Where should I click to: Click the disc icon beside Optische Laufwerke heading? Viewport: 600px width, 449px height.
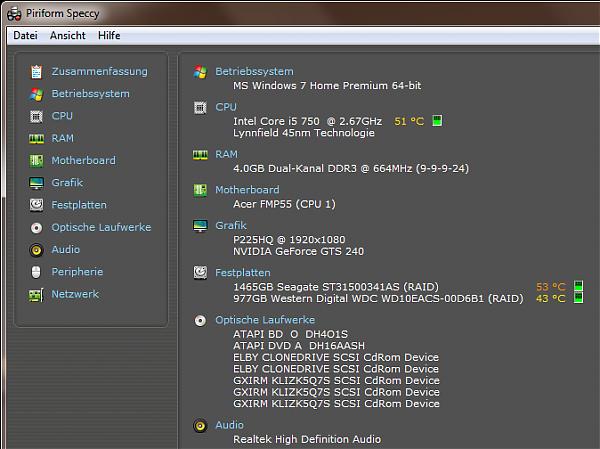click(x=200, y=320)
